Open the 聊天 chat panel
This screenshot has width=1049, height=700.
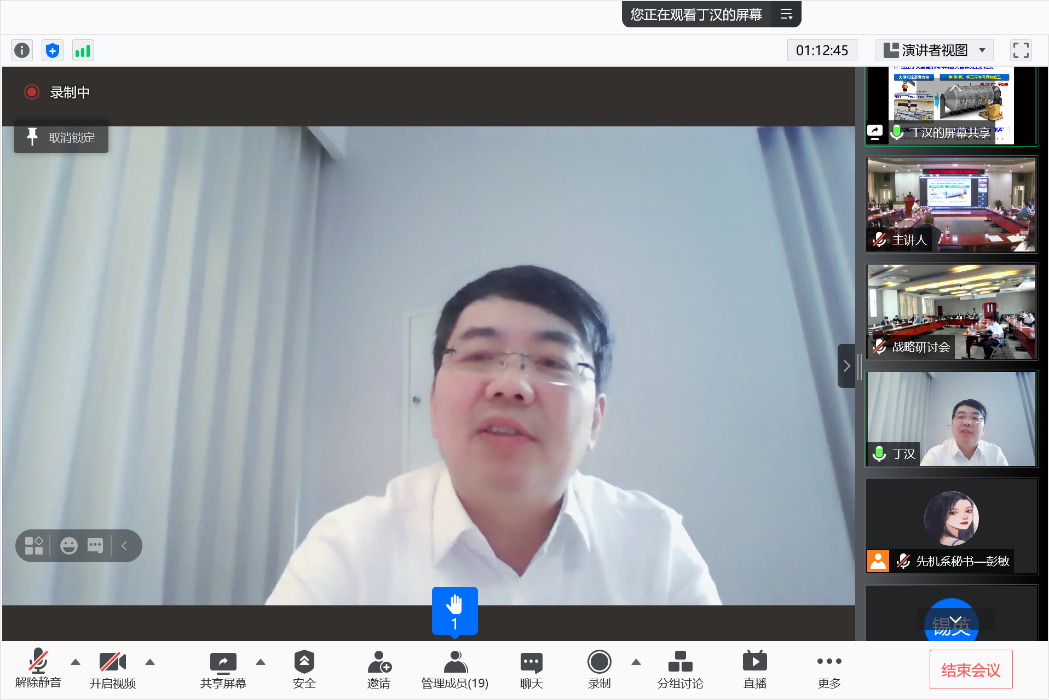[531, 669]
